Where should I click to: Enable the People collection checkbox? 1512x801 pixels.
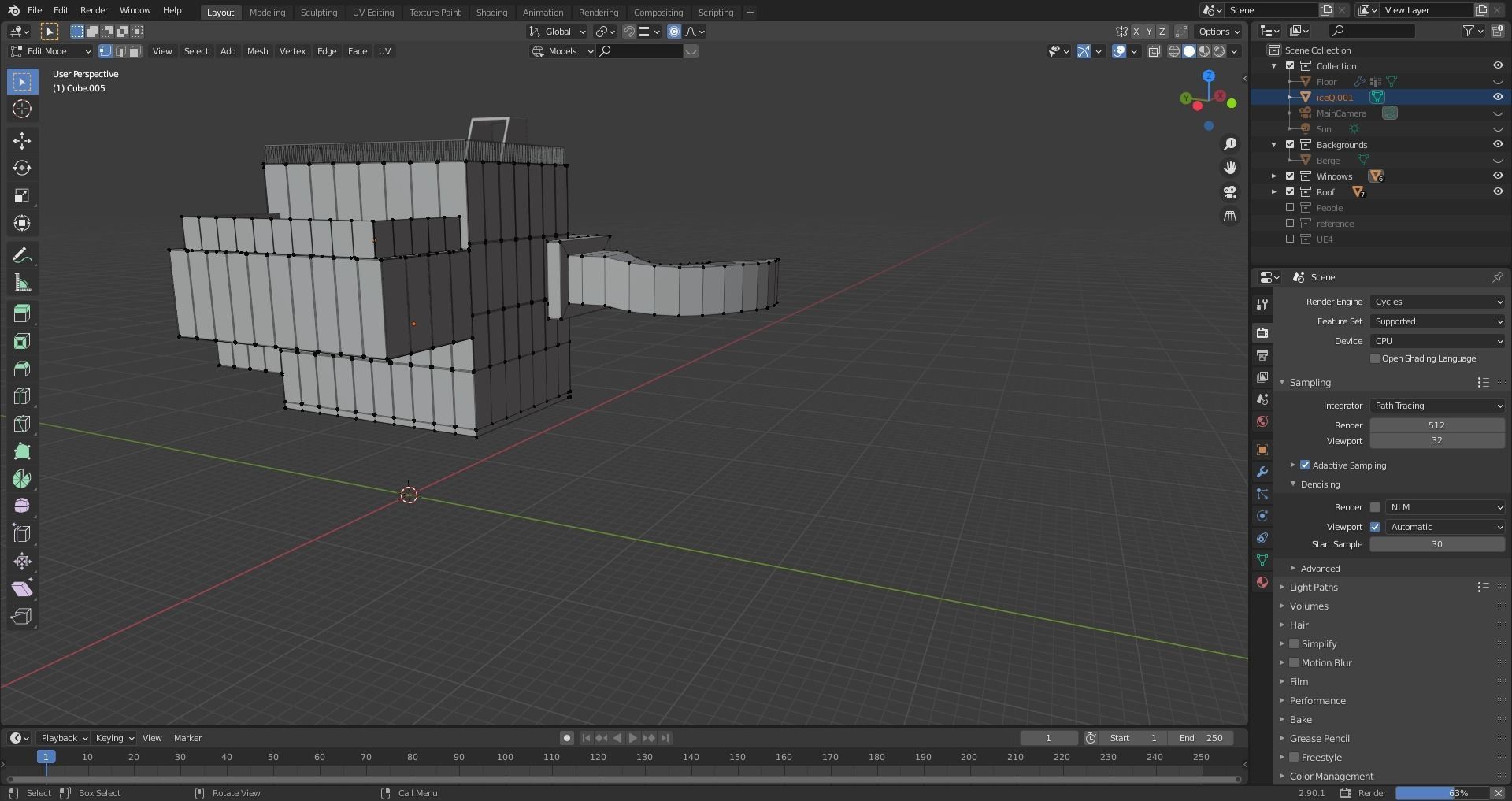tap(1290, 208)
